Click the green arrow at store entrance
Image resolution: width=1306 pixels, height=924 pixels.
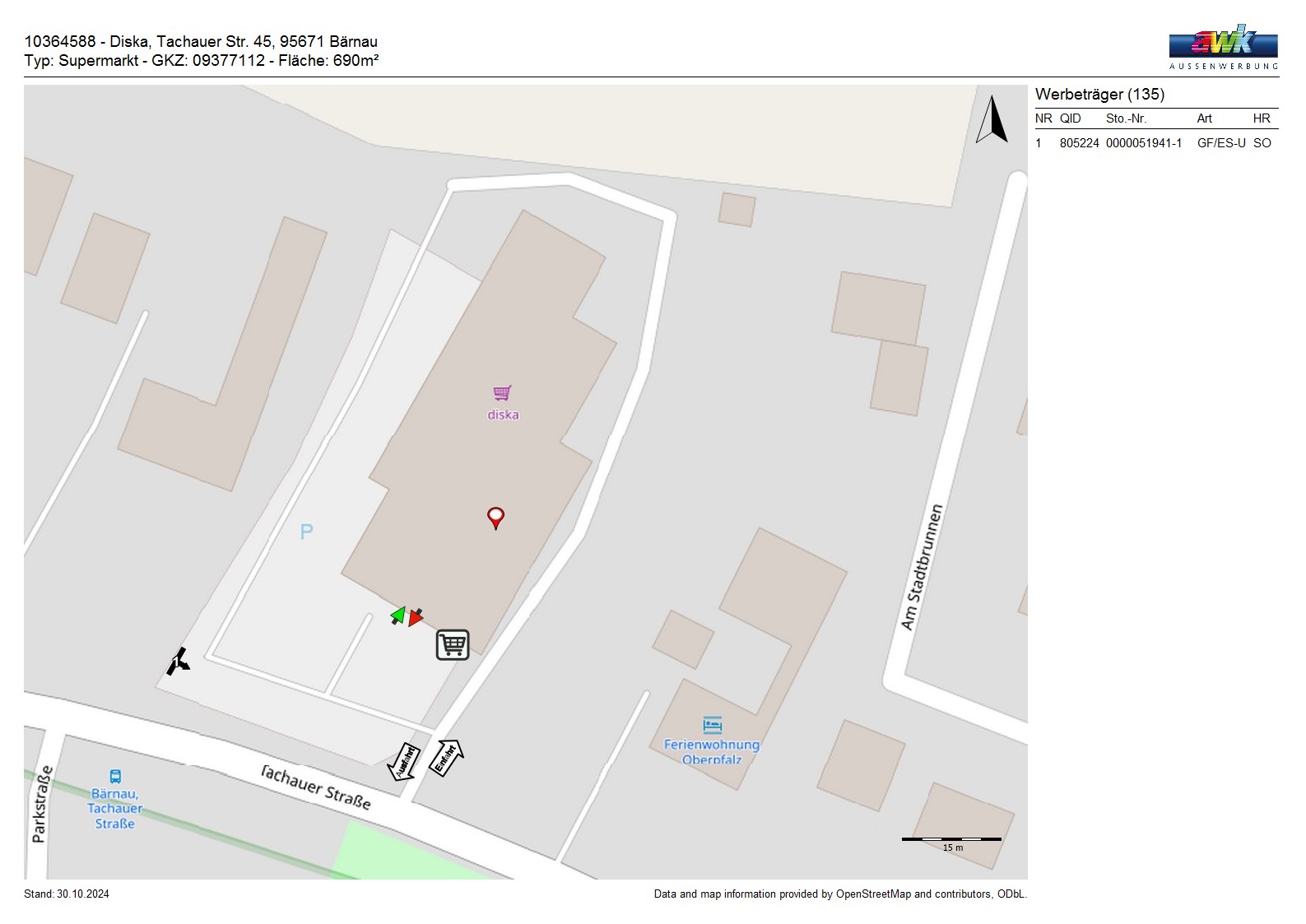pos(398,615)
